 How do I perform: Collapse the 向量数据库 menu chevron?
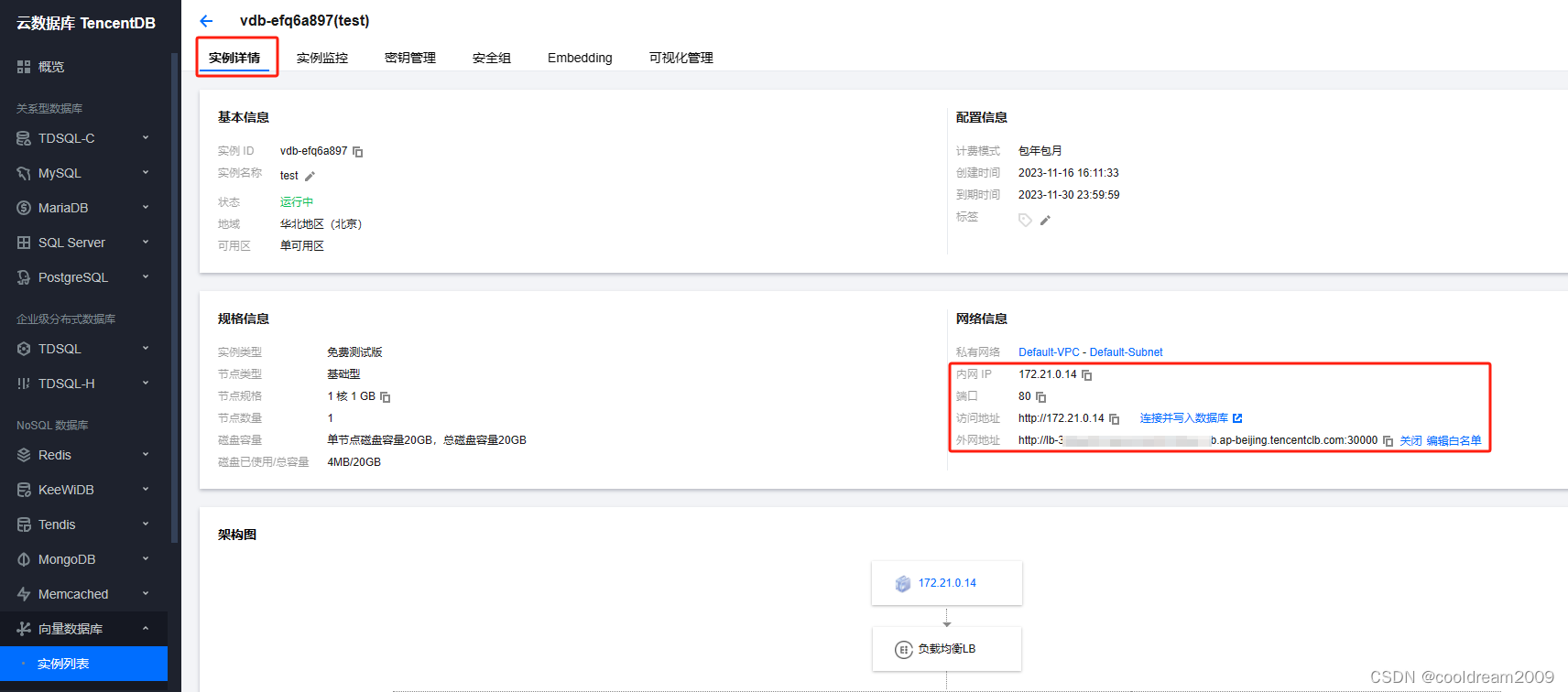[146, 629]
